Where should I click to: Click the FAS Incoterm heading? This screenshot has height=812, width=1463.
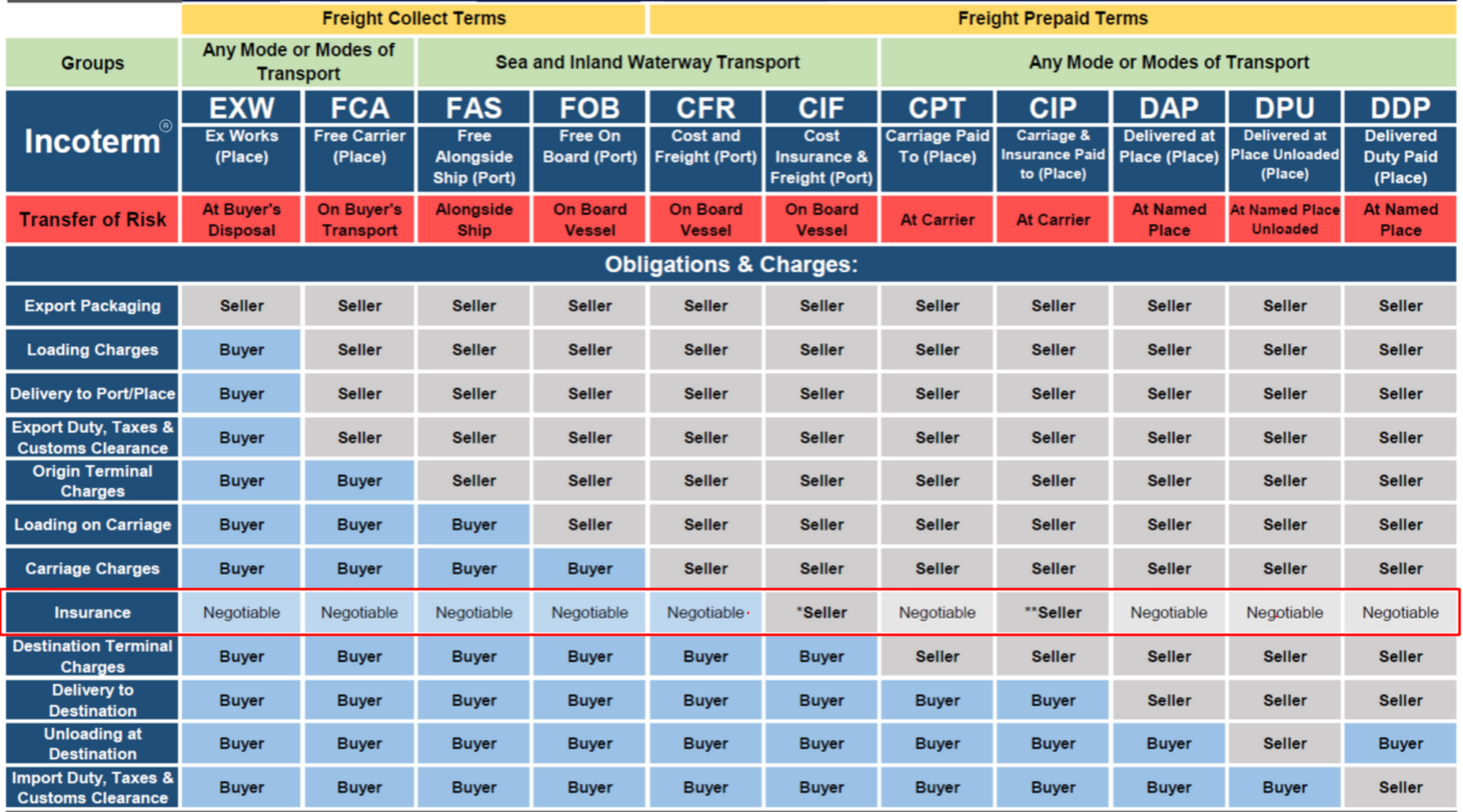point(474,108)
